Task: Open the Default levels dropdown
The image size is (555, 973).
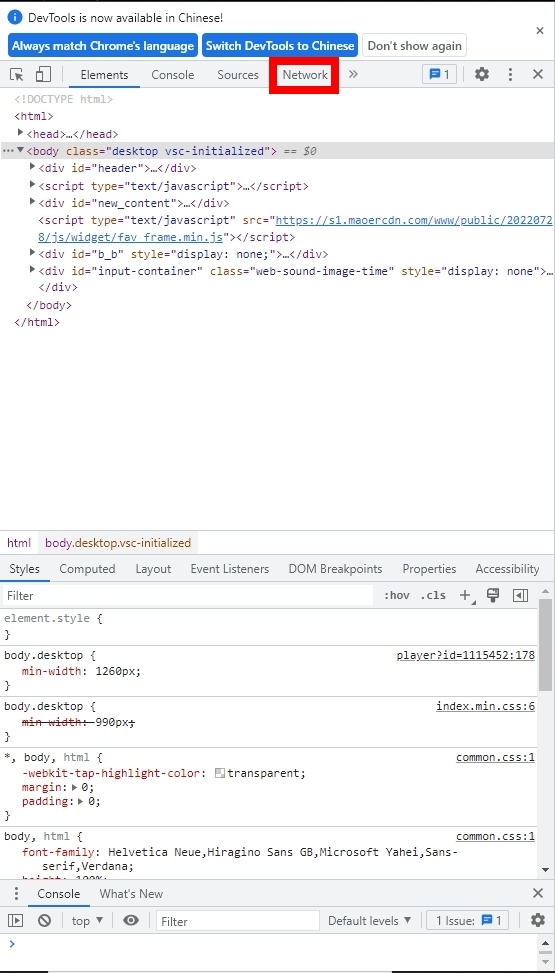Action: [x=370, y=921]
